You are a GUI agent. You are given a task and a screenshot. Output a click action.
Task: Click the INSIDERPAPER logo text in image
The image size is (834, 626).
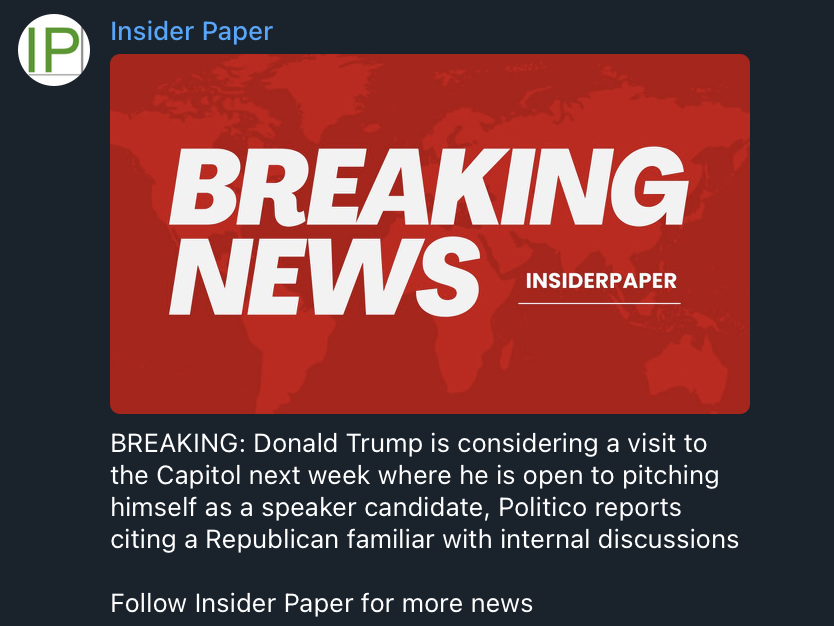pyautogui.click(x=601, y=281)
